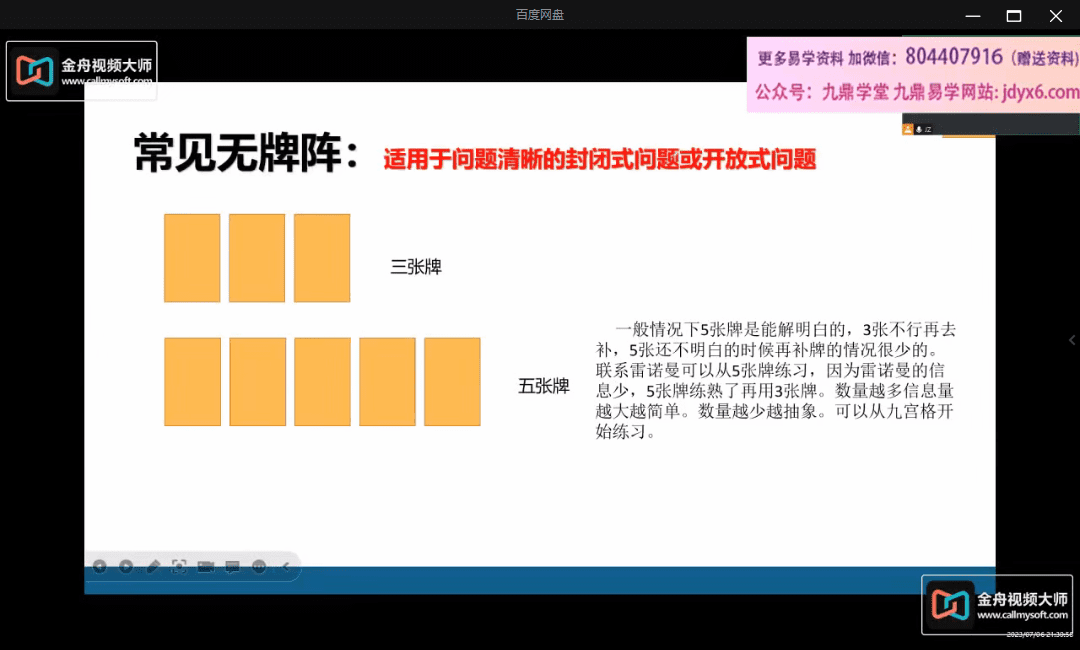Click the focus frame capture icon
Viewport: 1080px width, 650px height.
click(x=179, y=566)
